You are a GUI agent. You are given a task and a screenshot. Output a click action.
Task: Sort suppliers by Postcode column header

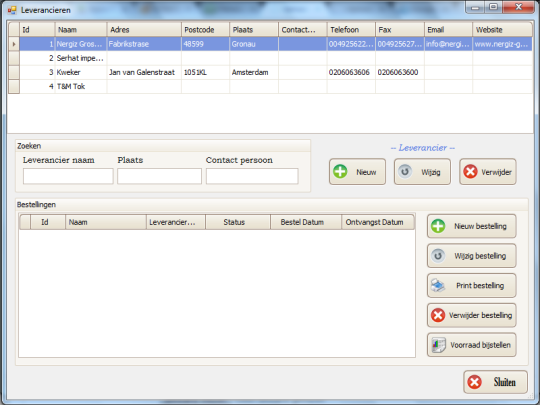coord(206,30)
